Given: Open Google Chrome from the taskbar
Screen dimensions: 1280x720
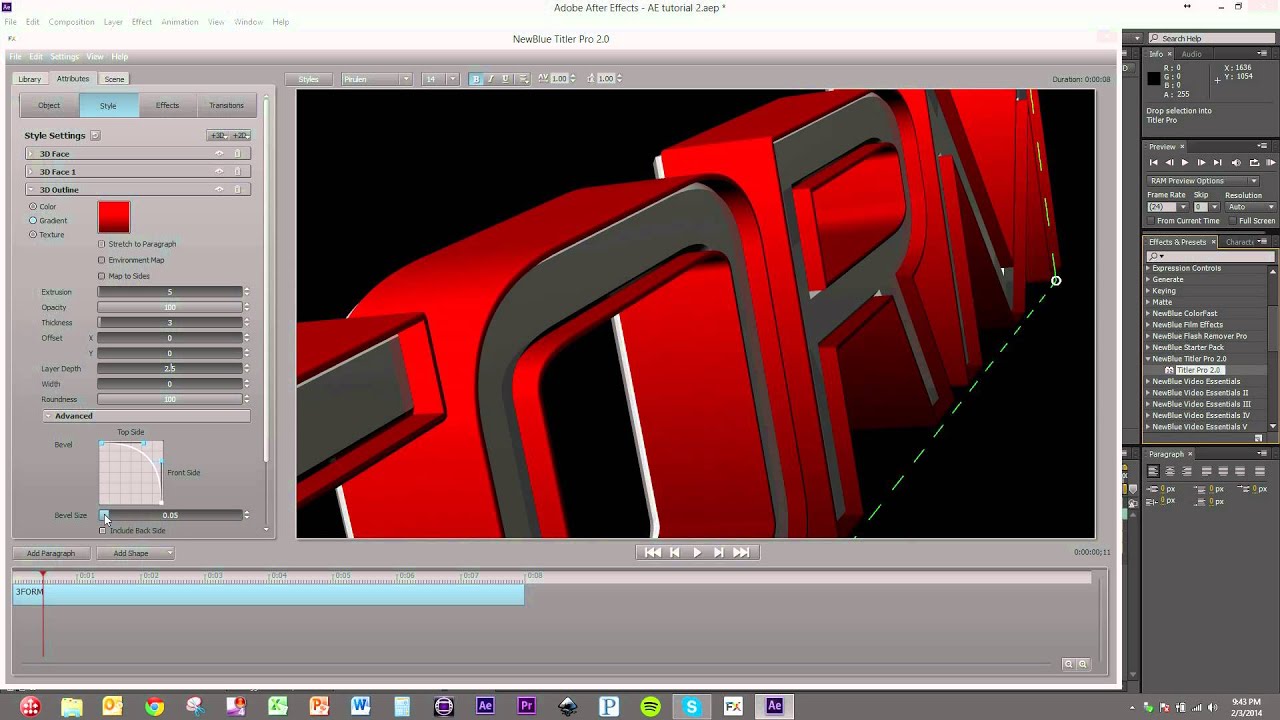Looking at the screenshot, I should pyautogui.click(x=154, y=707).
